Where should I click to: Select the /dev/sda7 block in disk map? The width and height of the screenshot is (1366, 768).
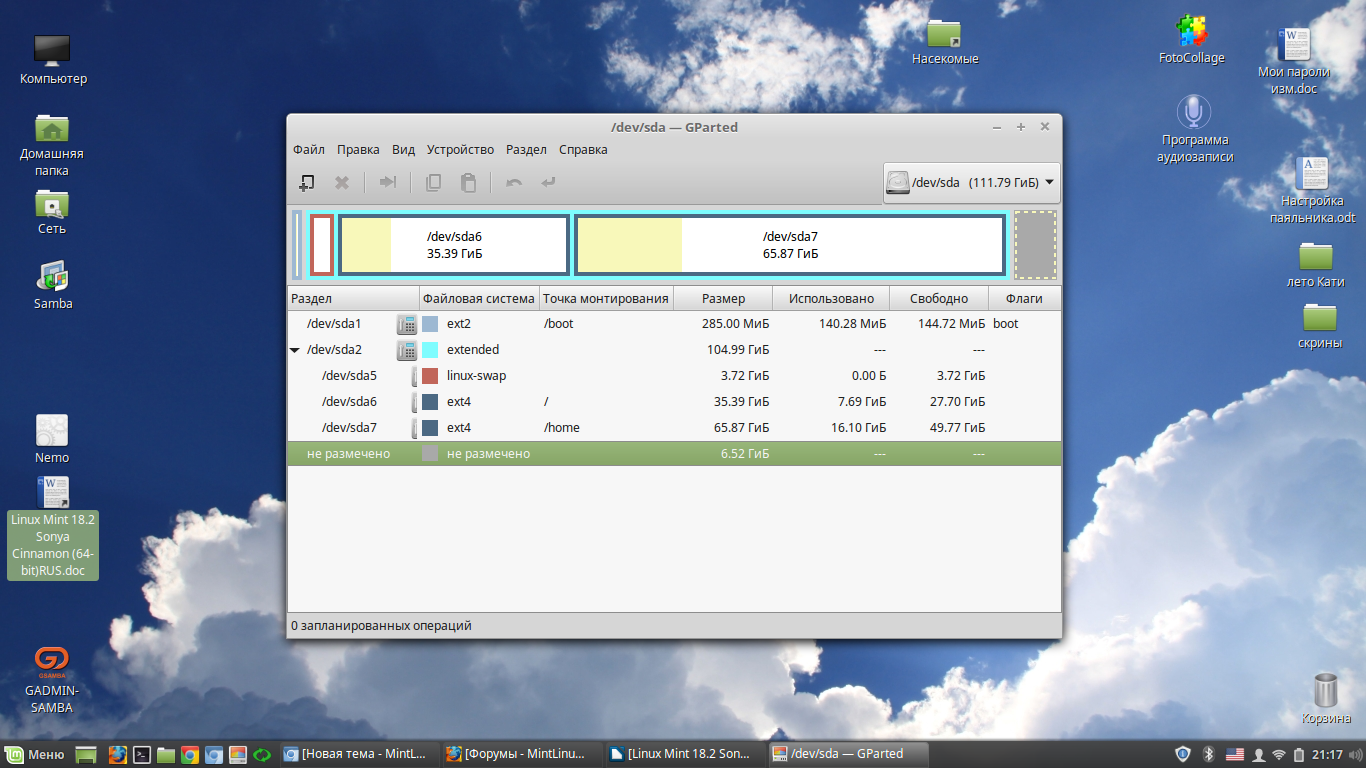click(790, 244)
